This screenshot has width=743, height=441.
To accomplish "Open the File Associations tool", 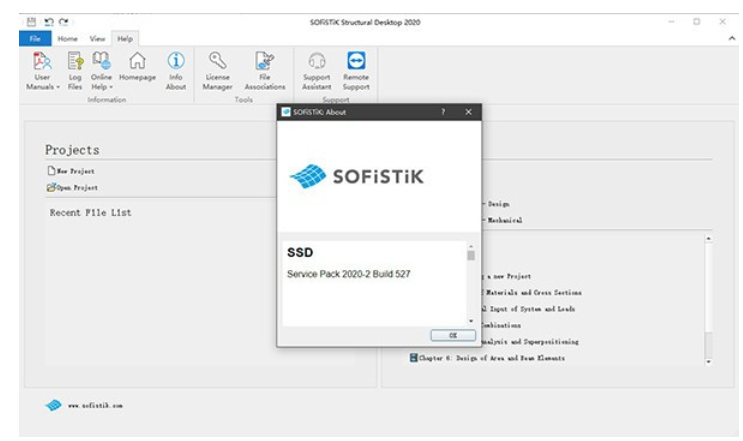I will coord(265,71).
